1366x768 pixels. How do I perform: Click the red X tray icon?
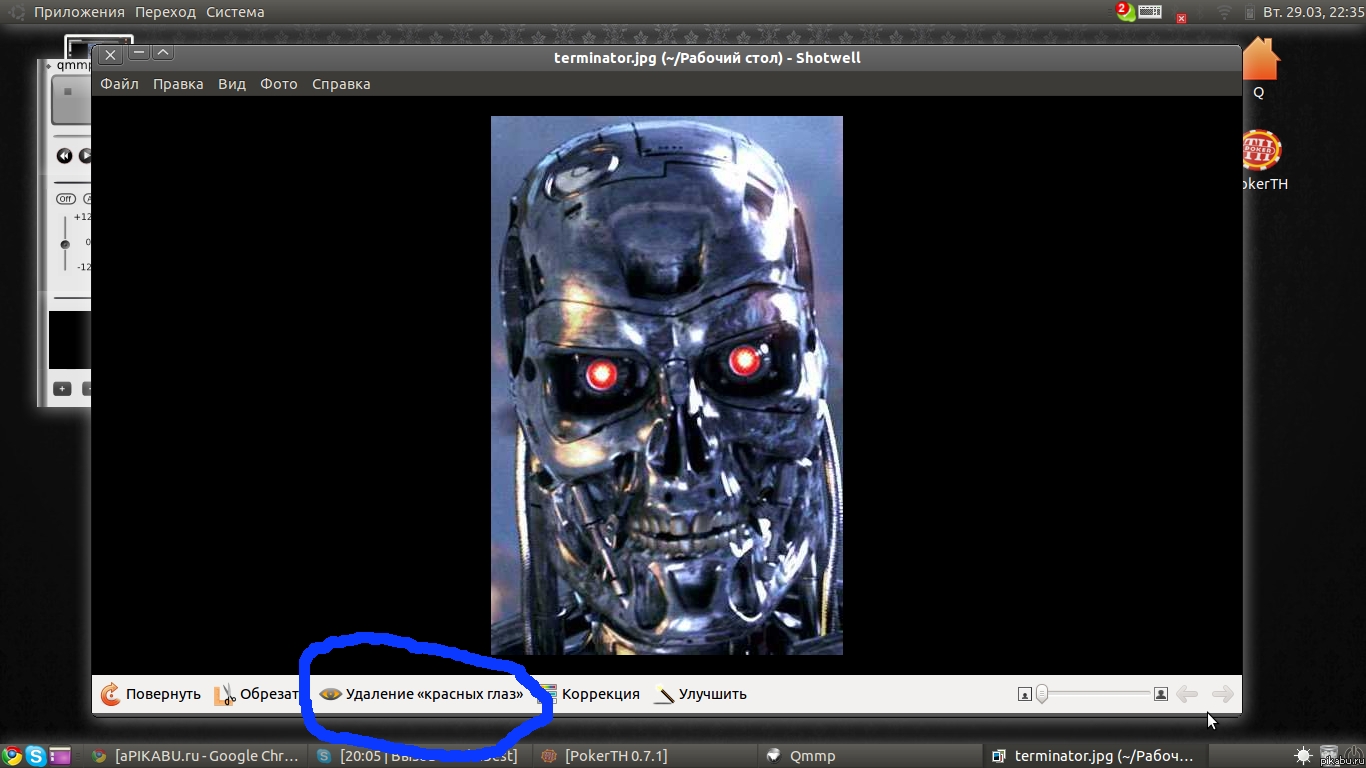pyautogui.click(x=1181, y=18)
